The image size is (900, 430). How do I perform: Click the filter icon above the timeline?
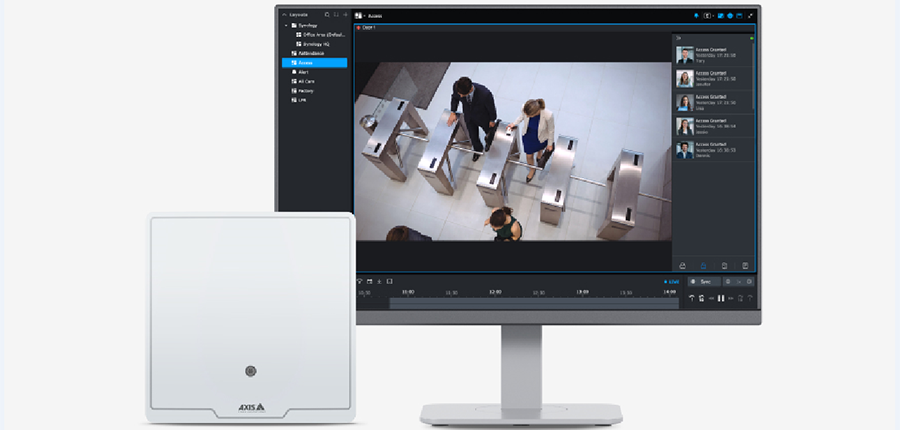pyautogui.click(x=359, y=281)
